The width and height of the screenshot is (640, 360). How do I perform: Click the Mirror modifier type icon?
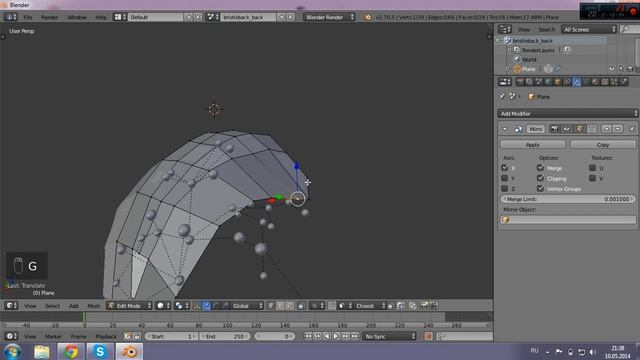518,129
